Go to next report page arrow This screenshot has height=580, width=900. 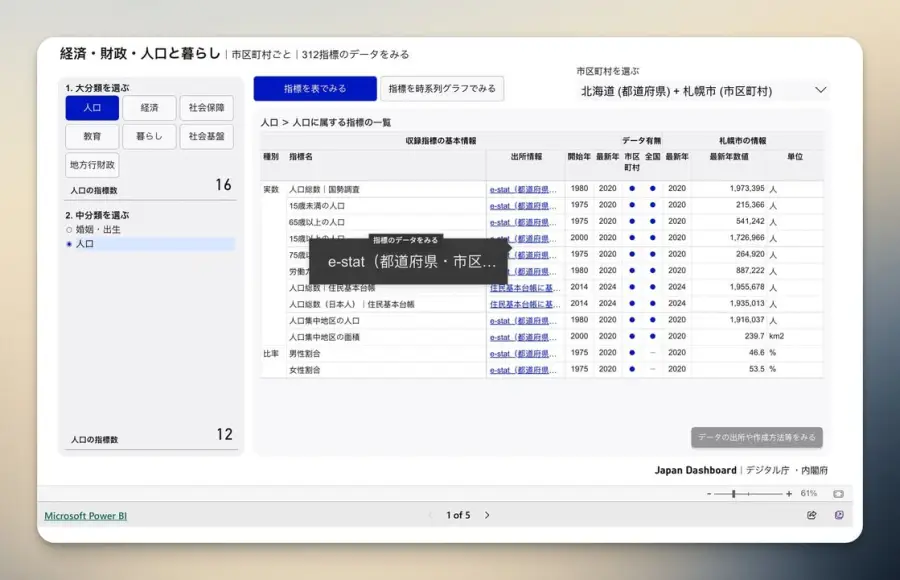coord(487,515)
